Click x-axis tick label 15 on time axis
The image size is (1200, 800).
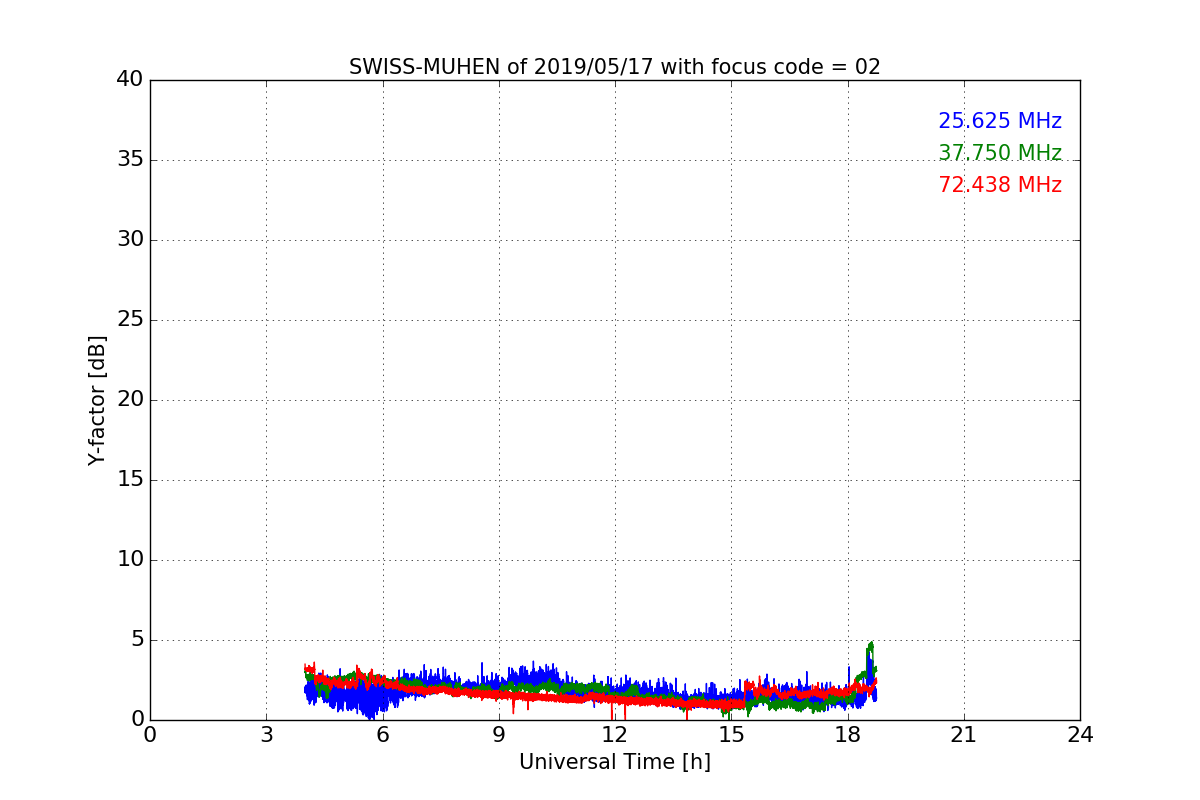731,735
